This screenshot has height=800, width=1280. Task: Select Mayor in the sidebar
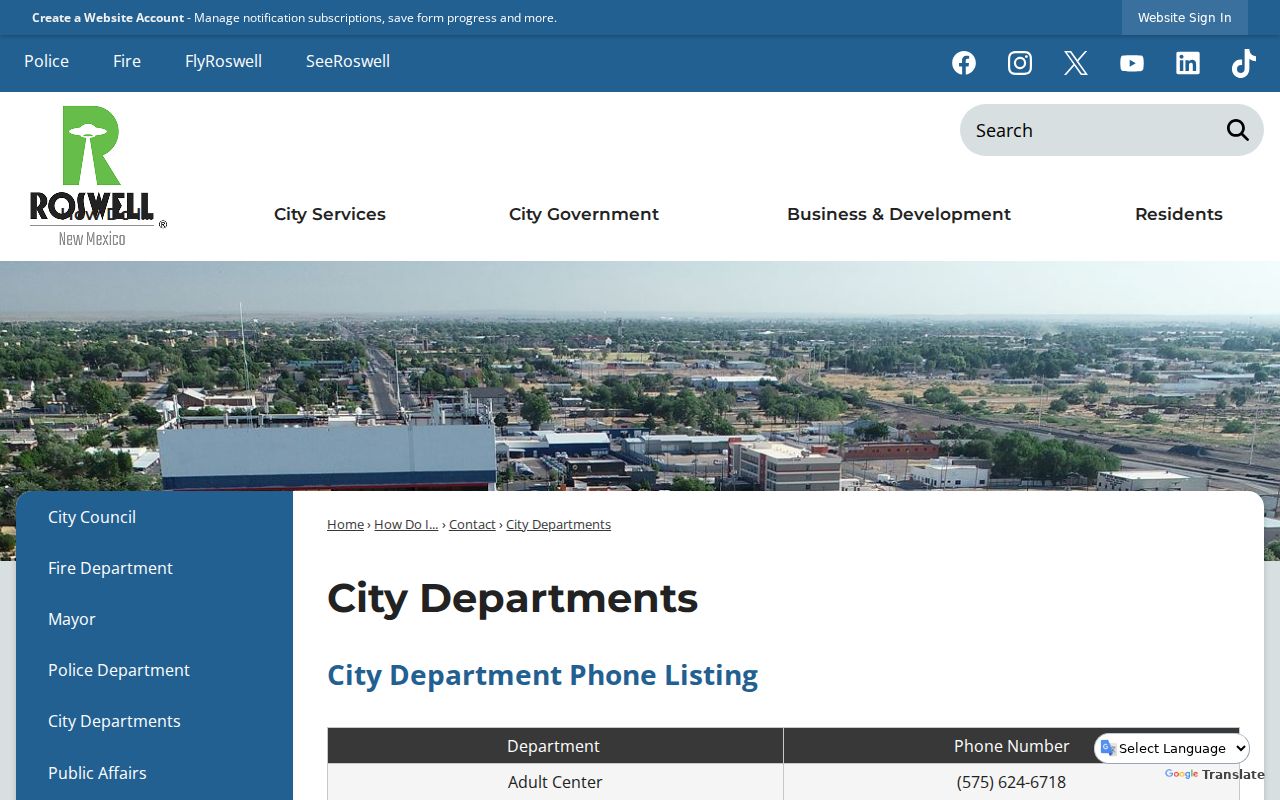coord(72,619)
